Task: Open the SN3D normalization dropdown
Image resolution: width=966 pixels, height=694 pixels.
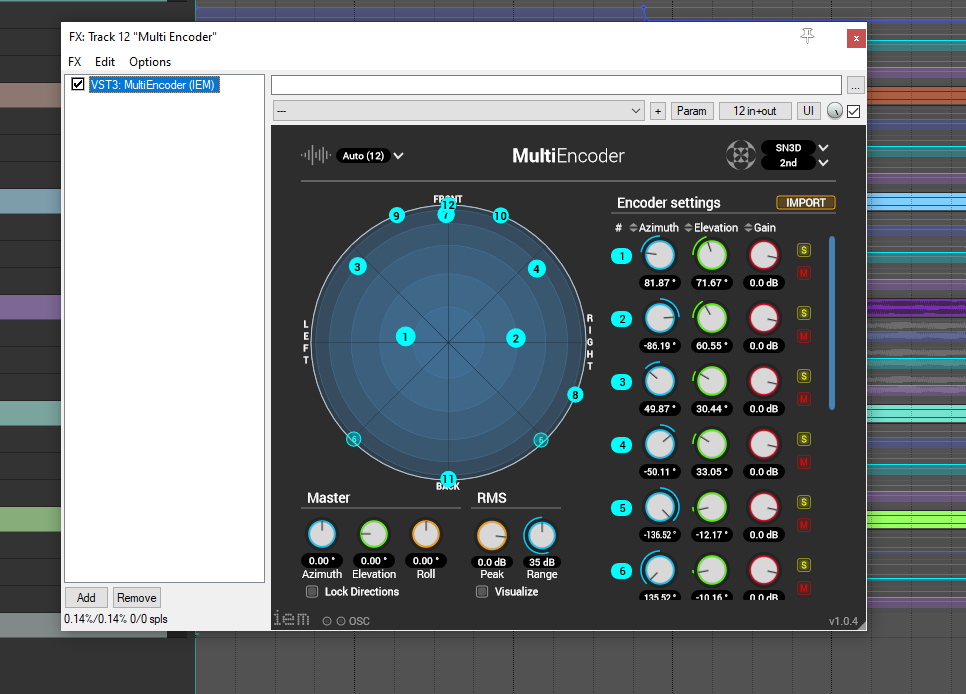Action: click(795, 148)
